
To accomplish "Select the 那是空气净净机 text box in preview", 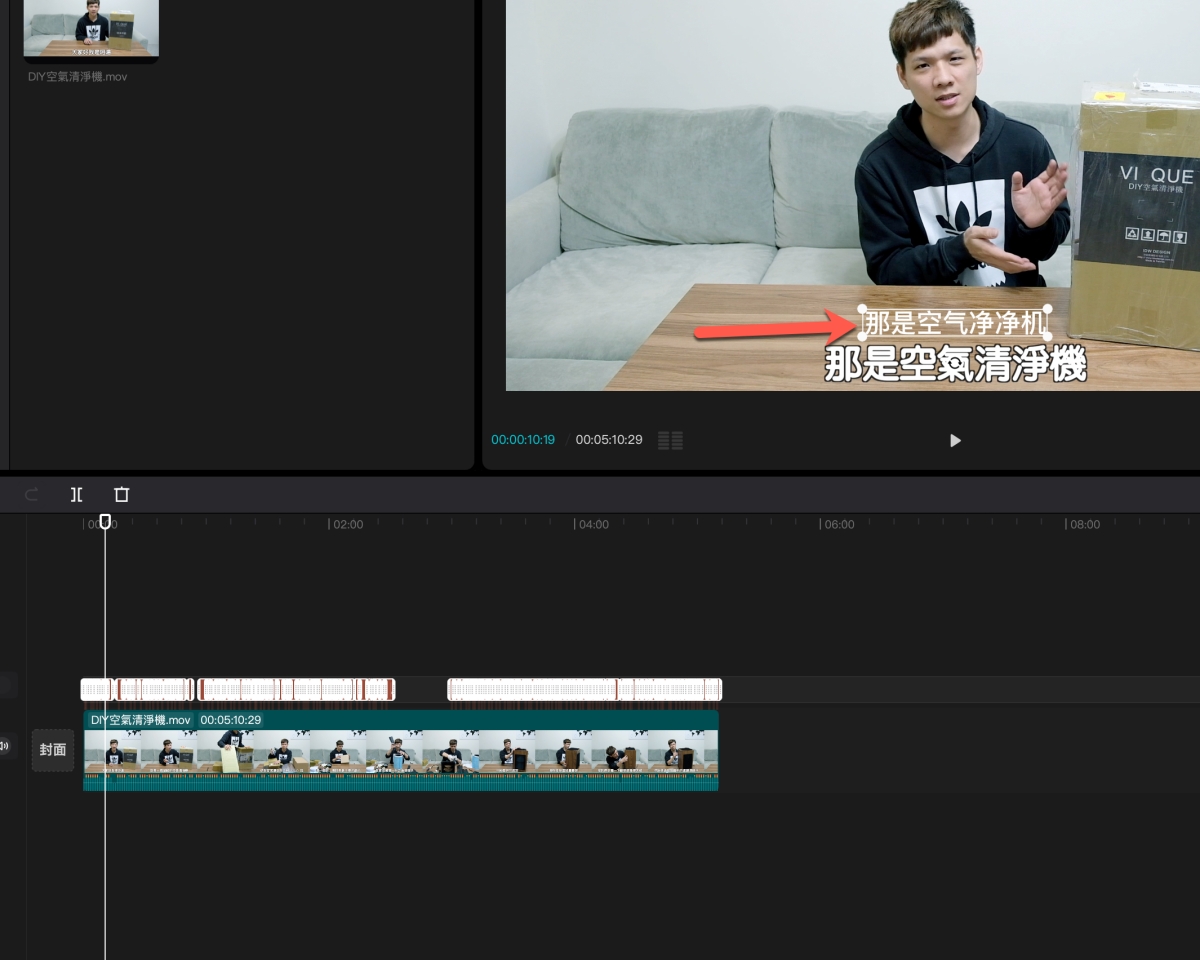I will pos(954,323).
